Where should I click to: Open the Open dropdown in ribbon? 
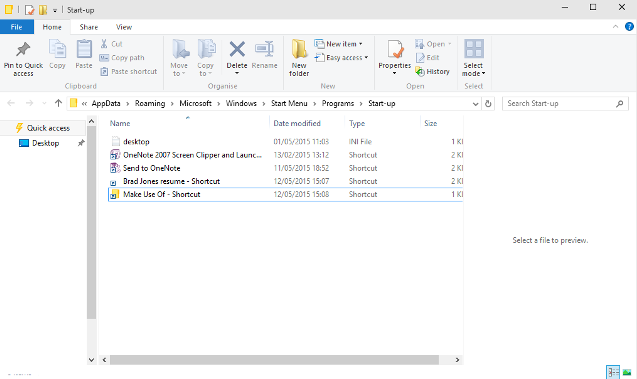433,44
